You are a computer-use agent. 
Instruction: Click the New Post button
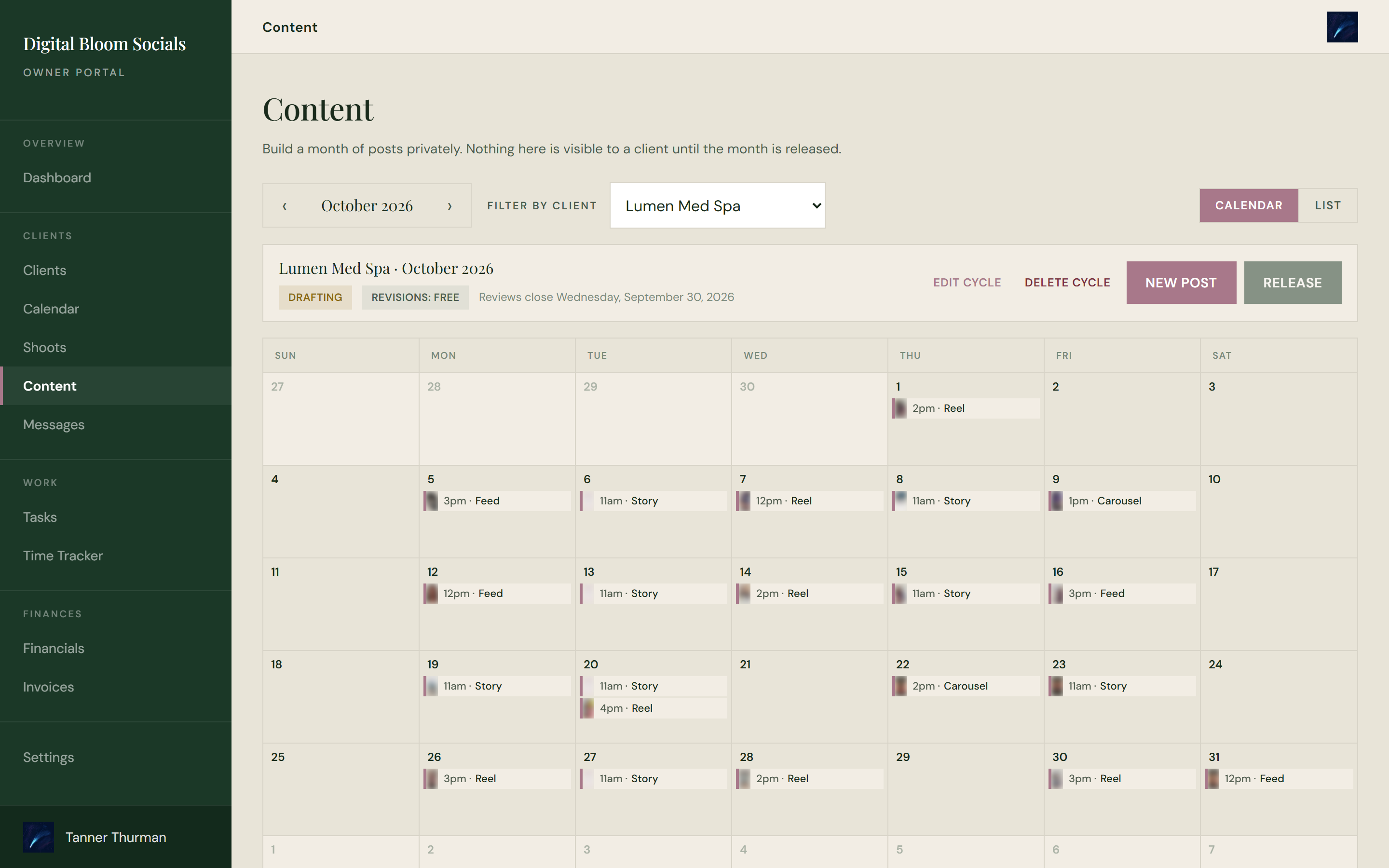click(1181, 283)
